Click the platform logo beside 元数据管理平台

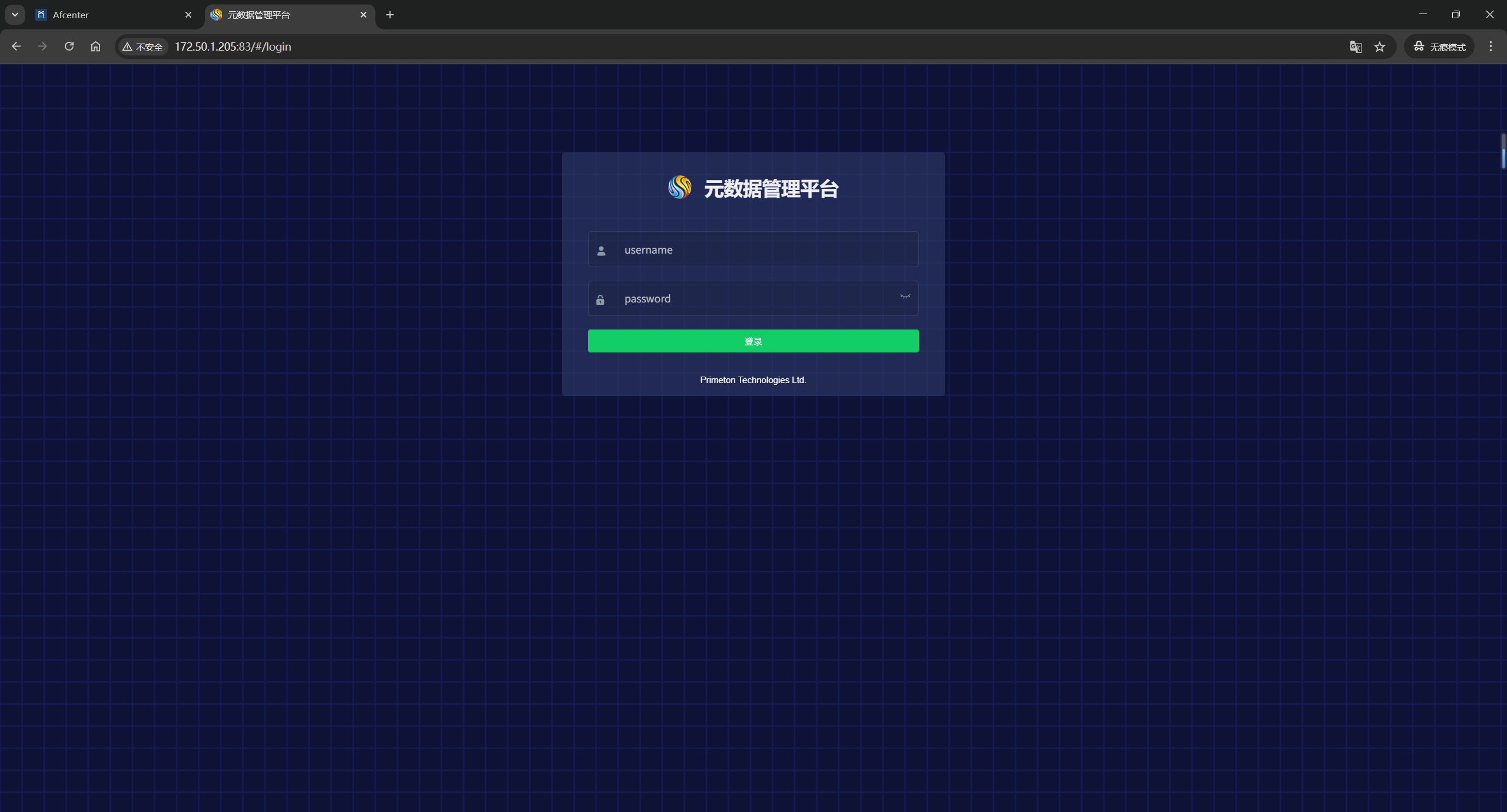[x=679, y=188]
